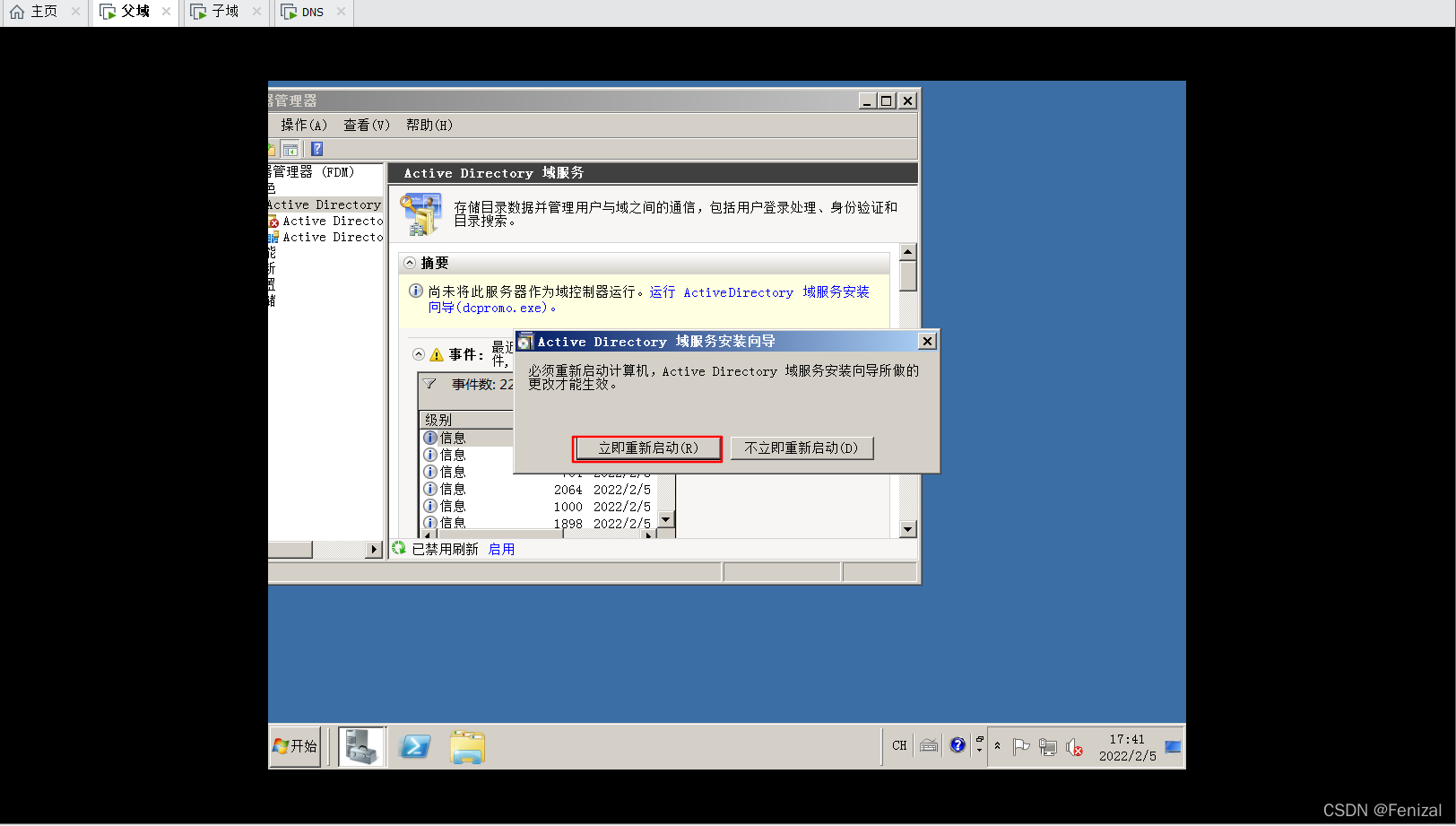The image size is (1456, 826).
Task: Open Windows Explorer from the taskbar
Action: click(x=467, y=746)
